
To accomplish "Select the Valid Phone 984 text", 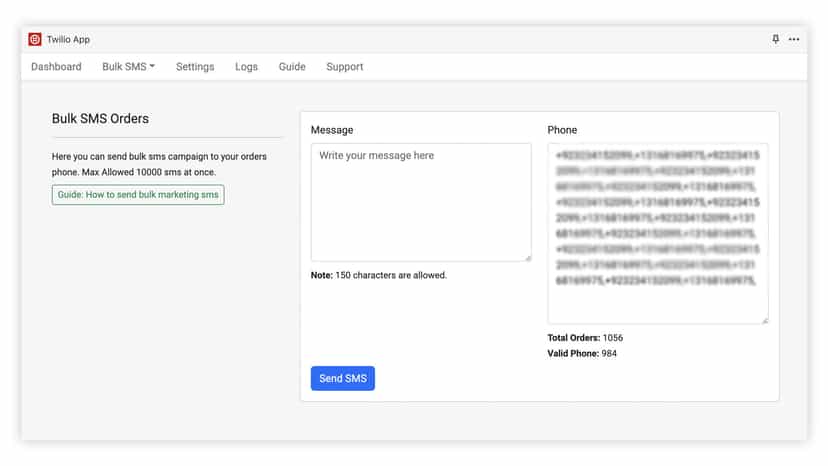I will click(x=582, y=353).
